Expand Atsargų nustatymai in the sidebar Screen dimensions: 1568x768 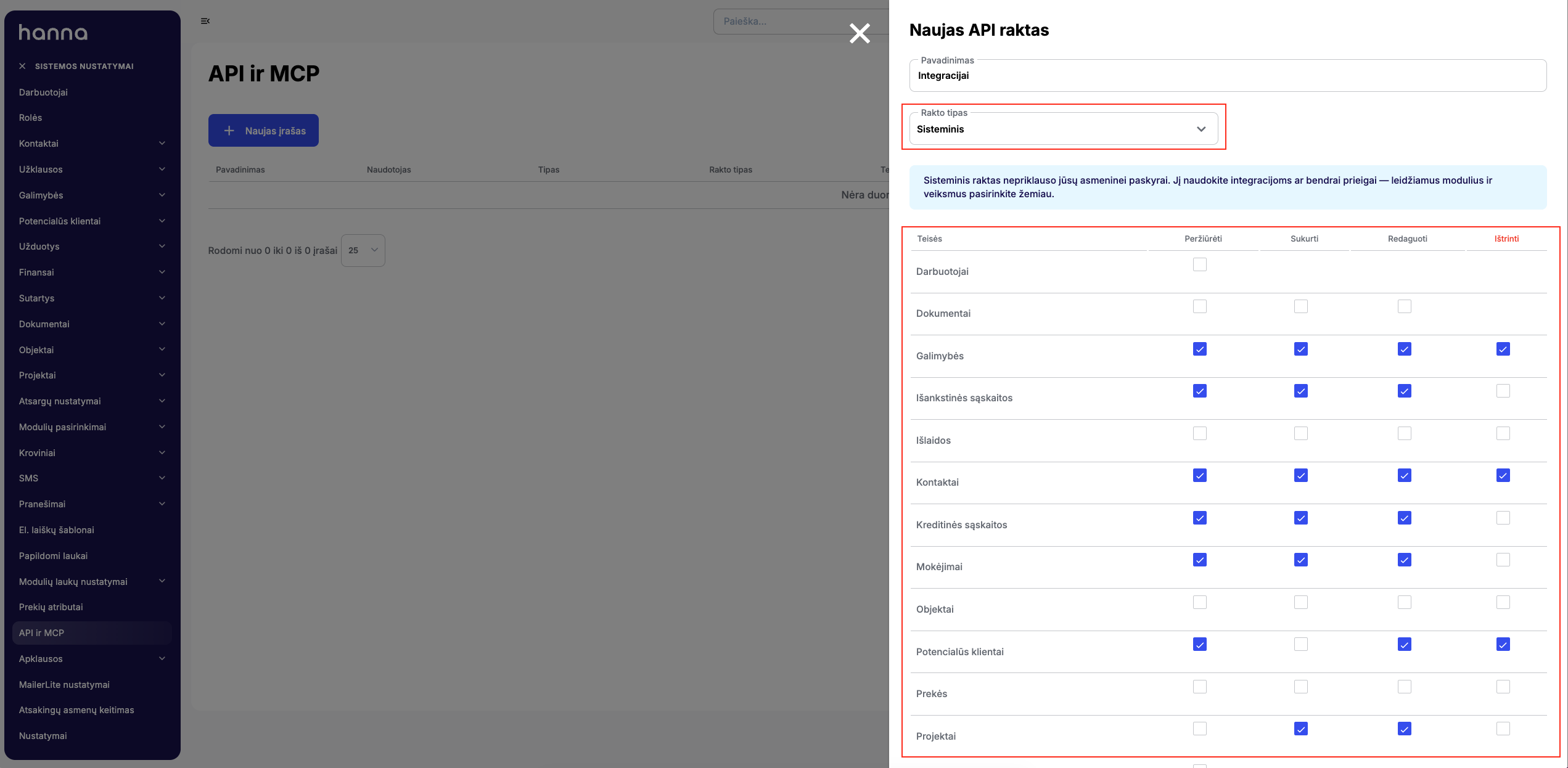click(92, 401)
